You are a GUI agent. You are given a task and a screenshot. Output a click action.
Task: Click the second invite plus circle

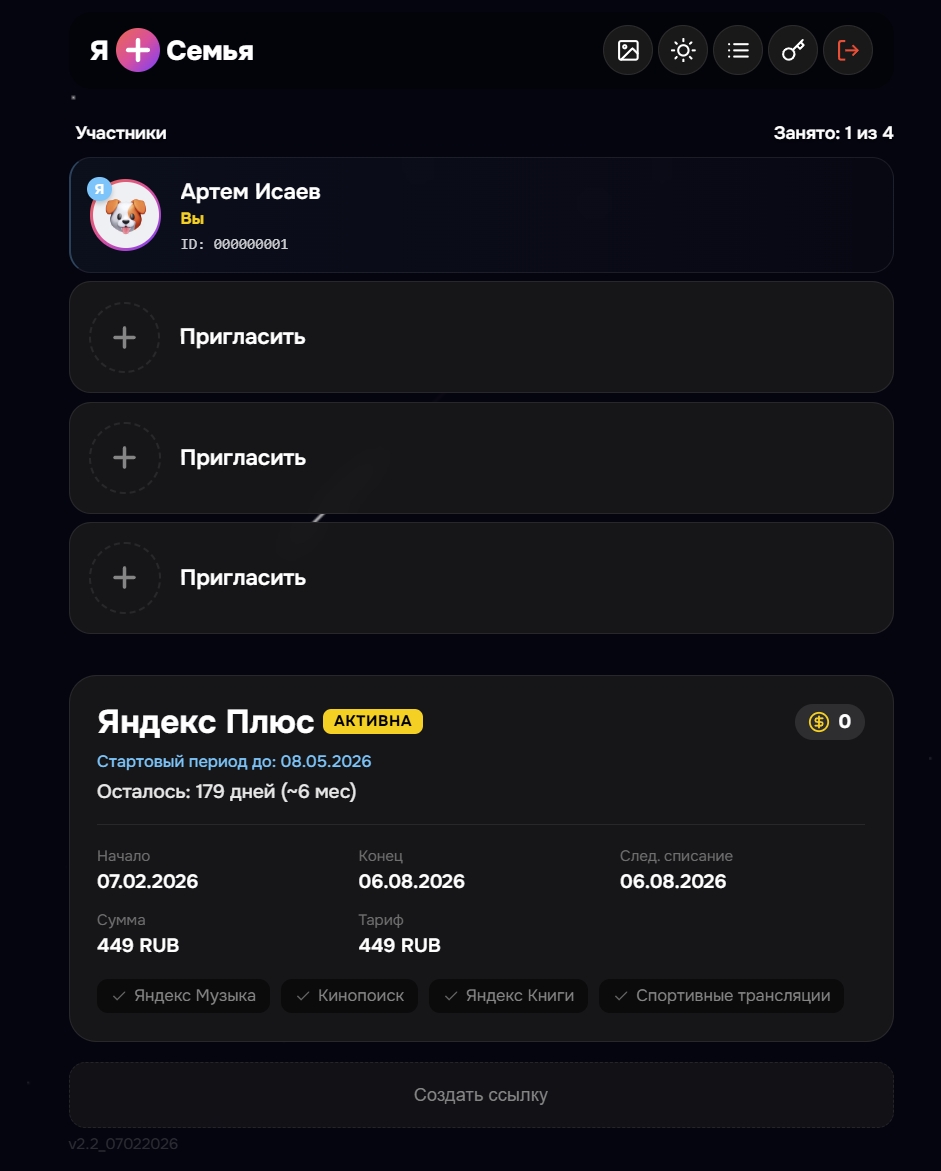(x=124, y=458)
